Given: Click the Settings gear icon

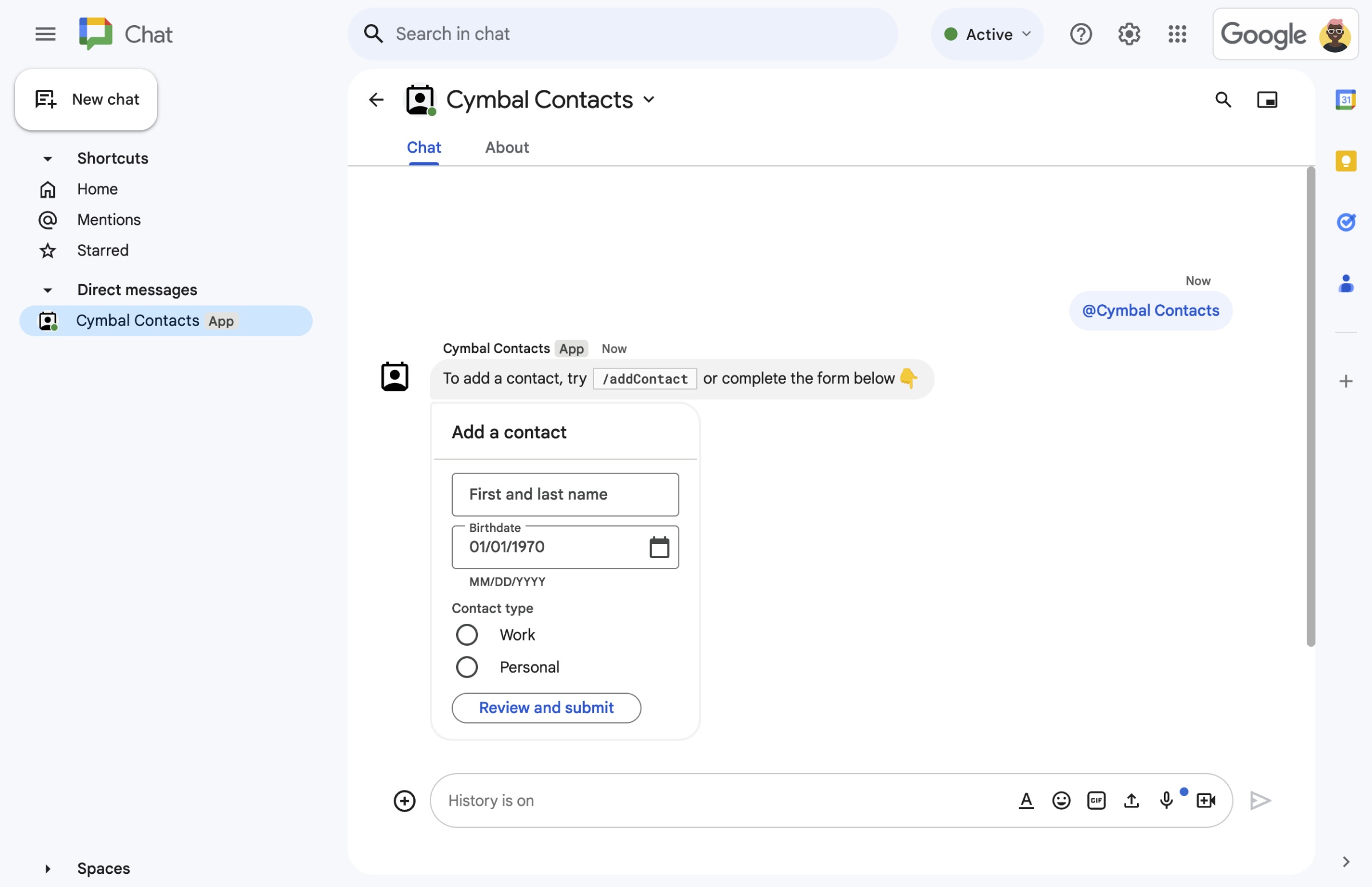Looking at the screenshot, I should 1127,32.
